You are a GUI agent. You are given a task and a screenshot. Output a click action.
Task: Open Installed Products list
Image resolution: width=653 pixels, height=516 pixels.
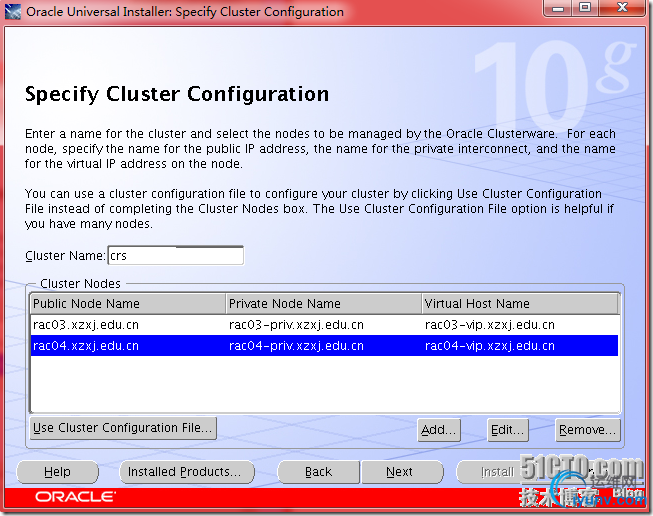187,472
